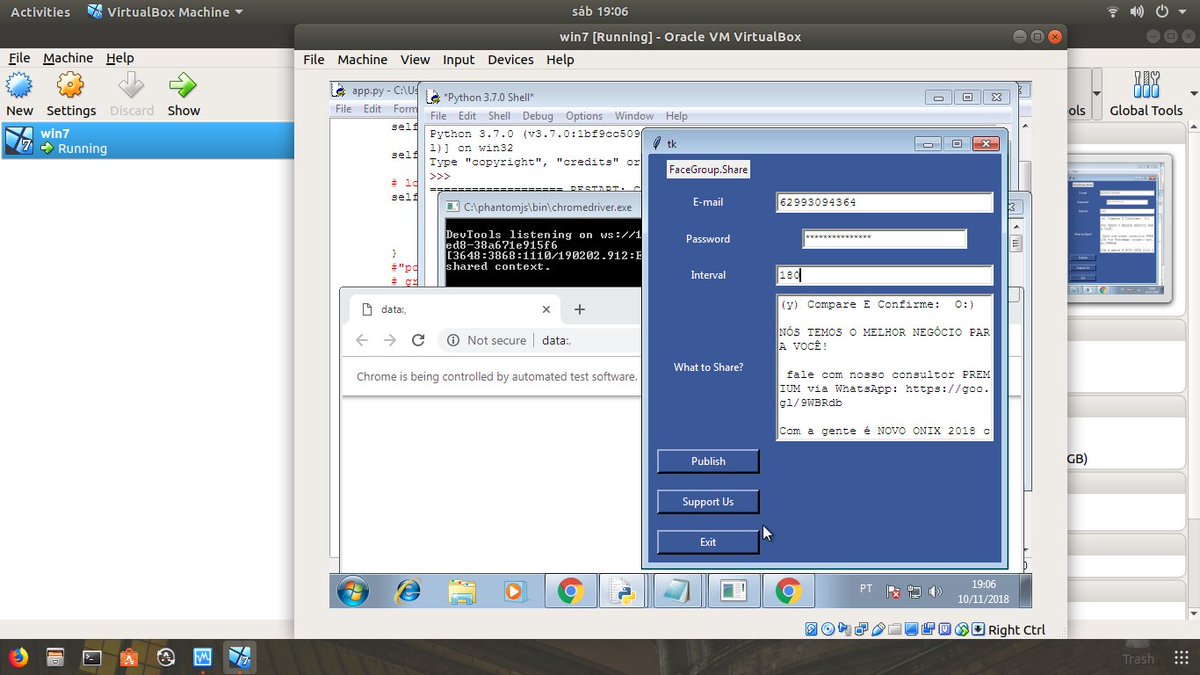Click the Global Tools icon
Viewport: 1200px width, 675px height.
point(1146,85)
